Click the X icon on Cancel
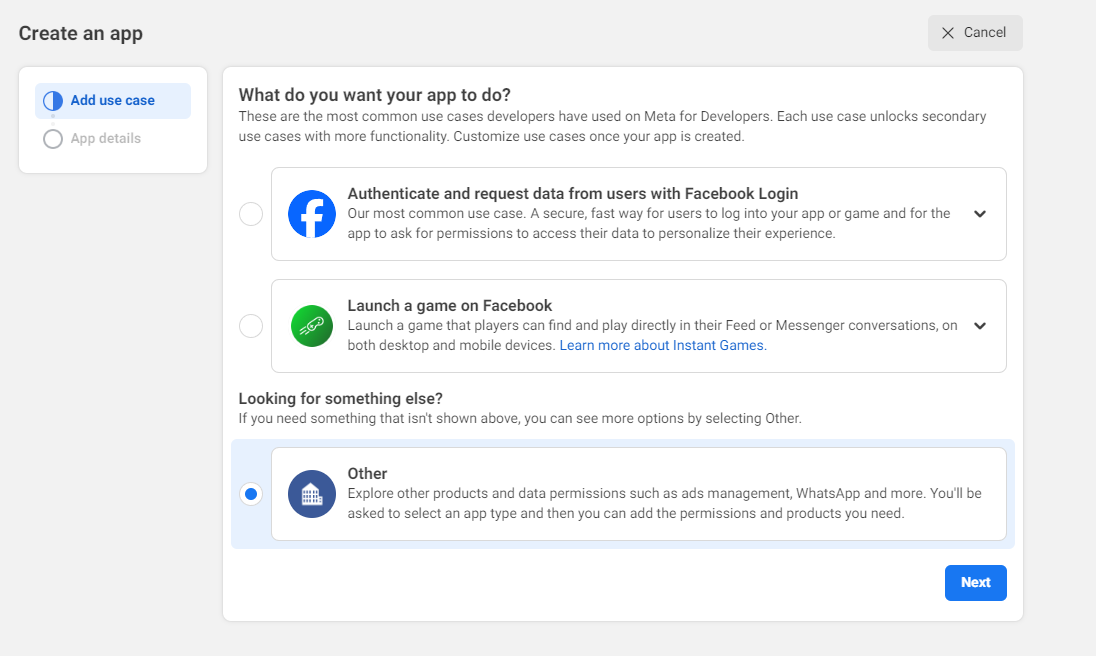Screen dimensions: 1096x656 pos(948,33)
